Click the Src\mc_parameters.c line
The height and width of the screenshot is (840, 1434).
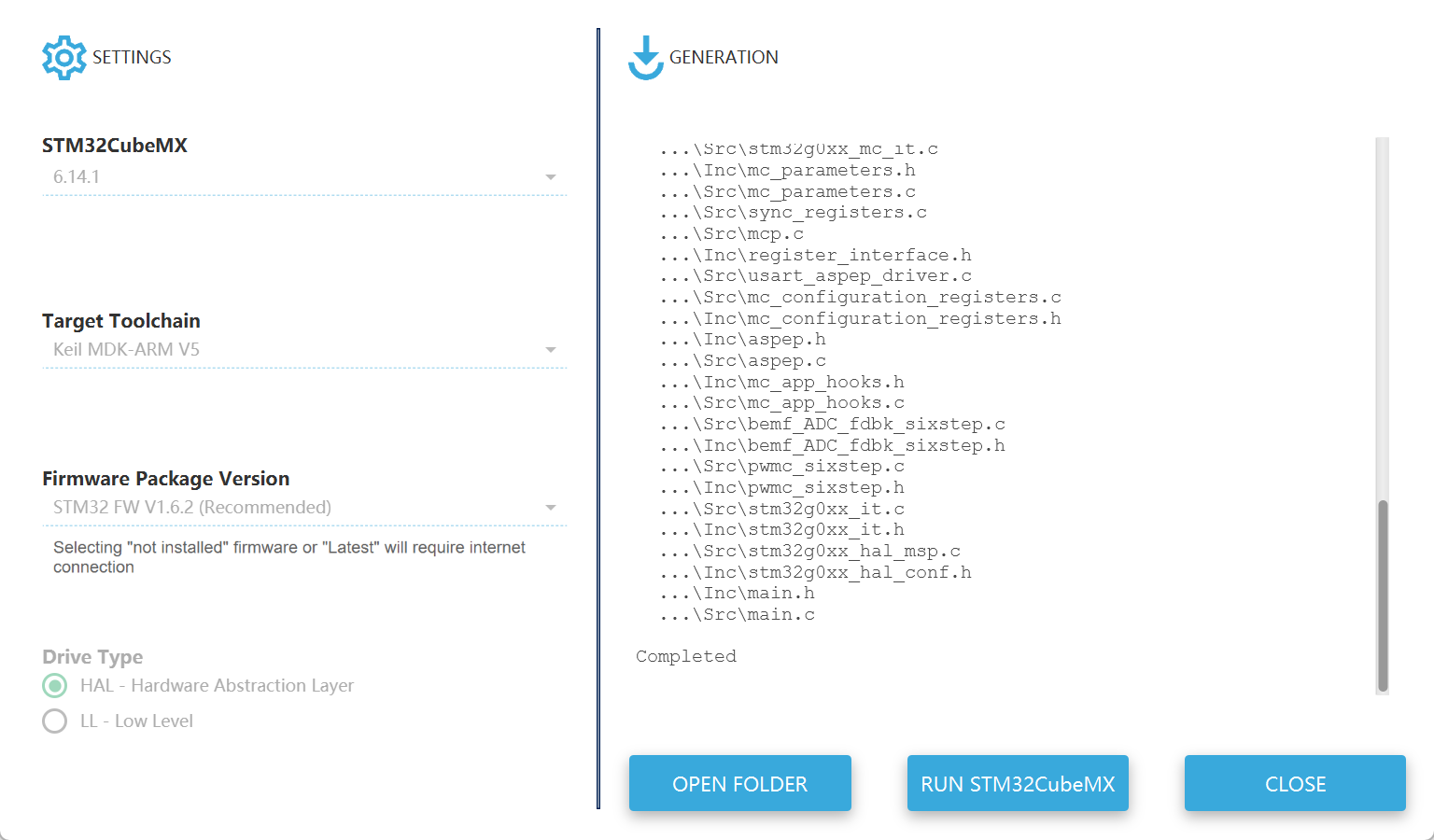[787, 192]
